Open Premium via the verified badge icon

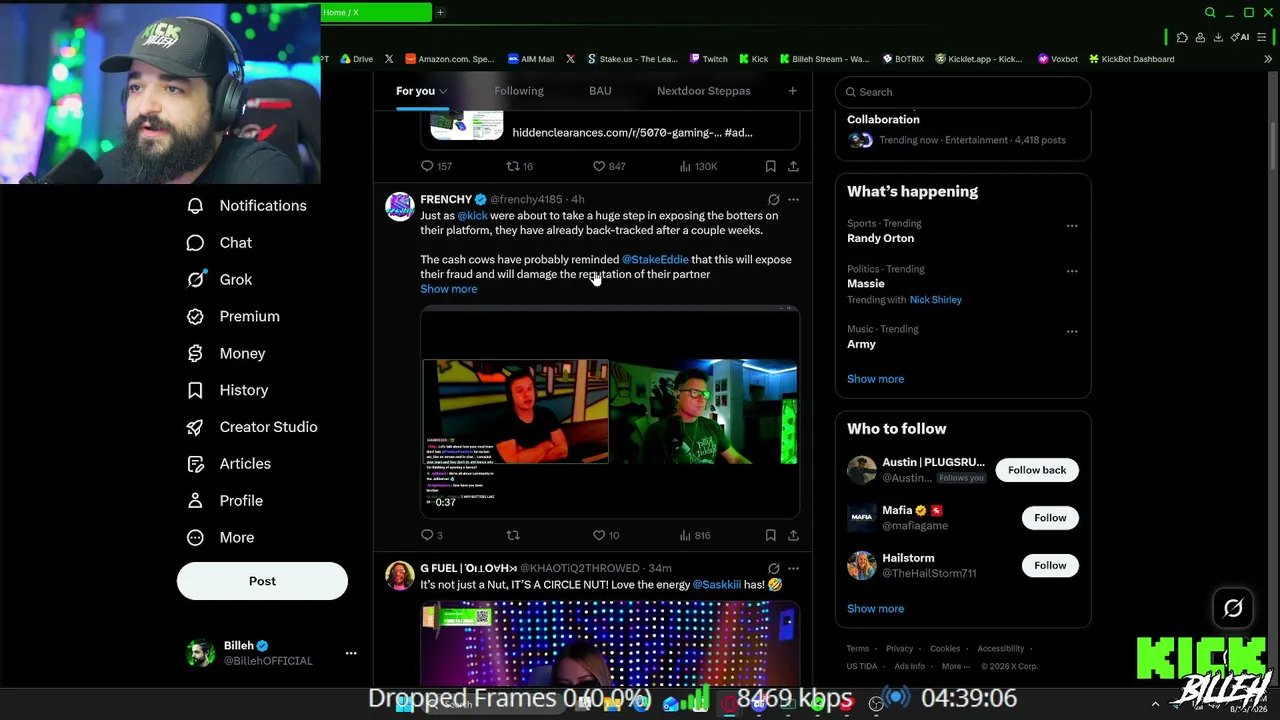point(195,317)
